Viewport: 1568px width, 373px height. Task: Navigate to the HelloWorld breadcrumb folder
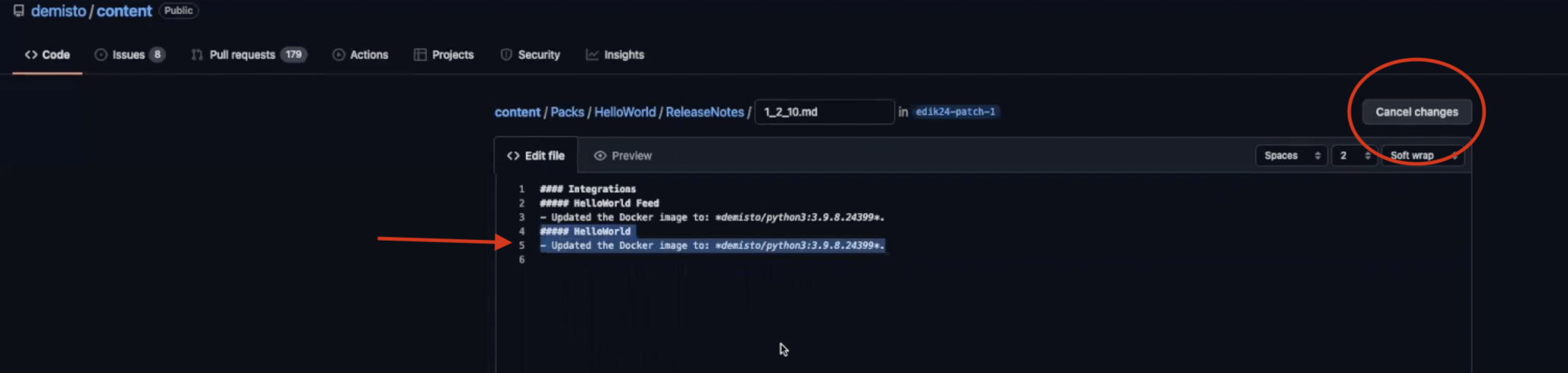(x=624, y=112)
